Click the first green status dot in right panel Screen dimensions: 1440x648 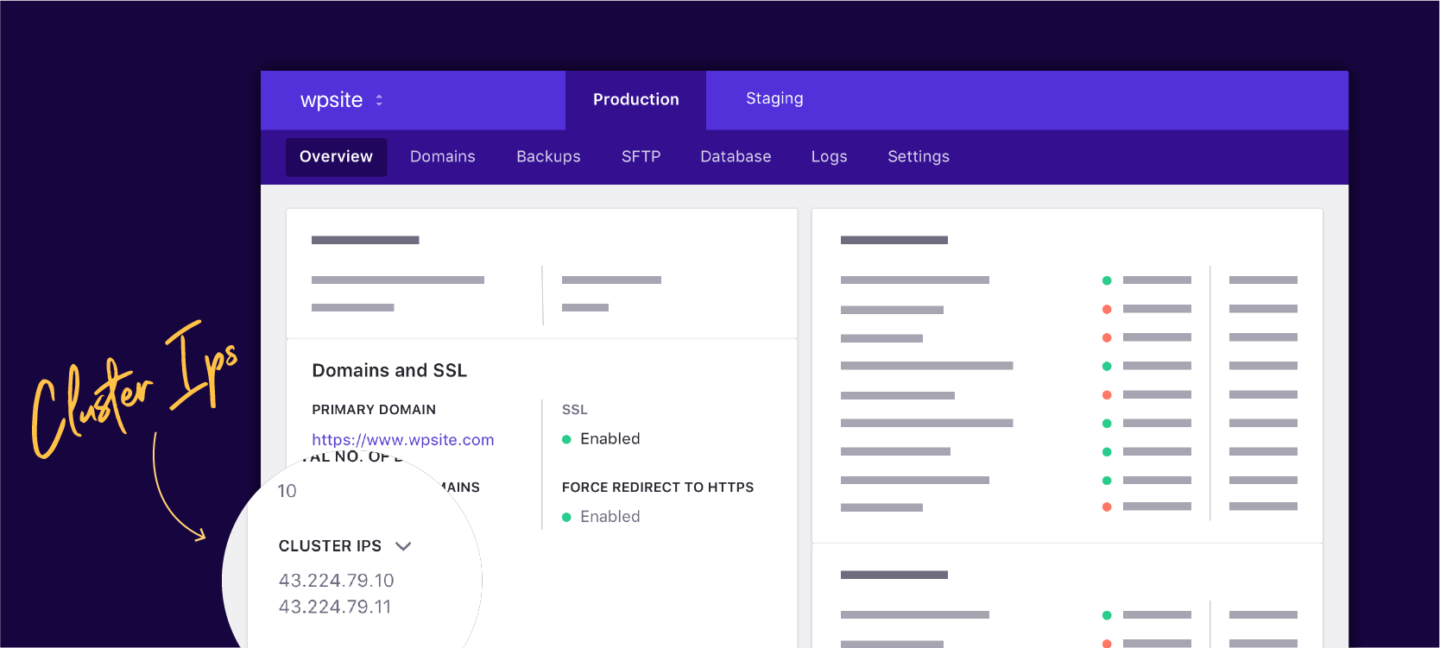pos(1107,281)
